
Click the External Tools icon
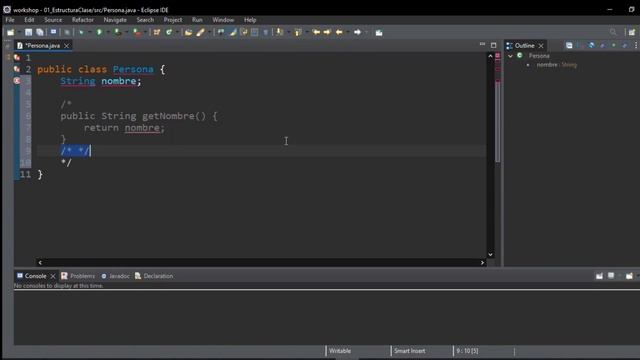point(137,32)
